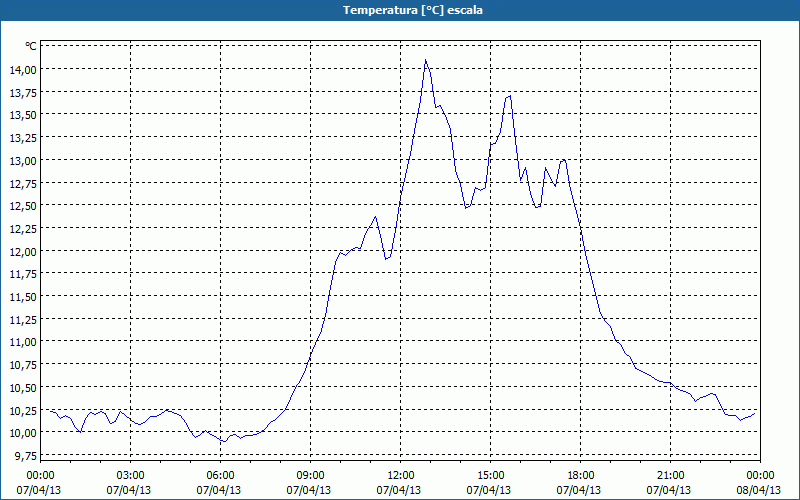
Task: Click the 08/04/13 date label
Action: (x=759, y=490)
